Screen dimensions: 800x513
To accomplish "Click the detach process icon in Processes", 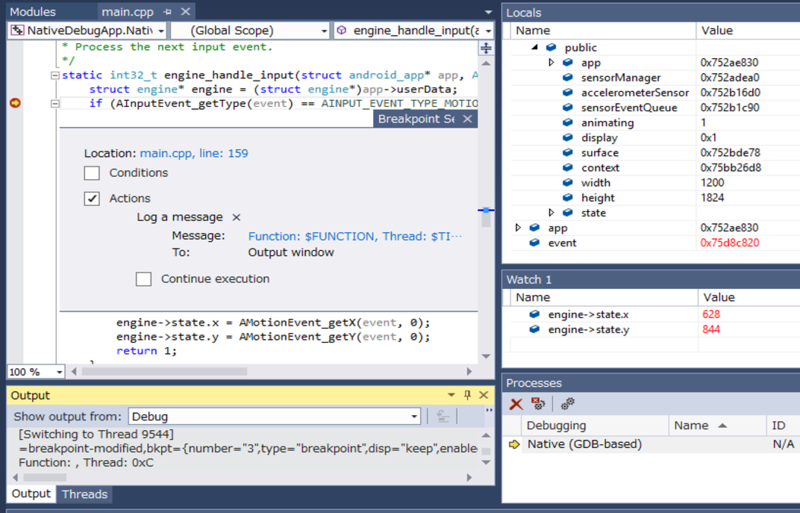I will [x=538, y=404].
